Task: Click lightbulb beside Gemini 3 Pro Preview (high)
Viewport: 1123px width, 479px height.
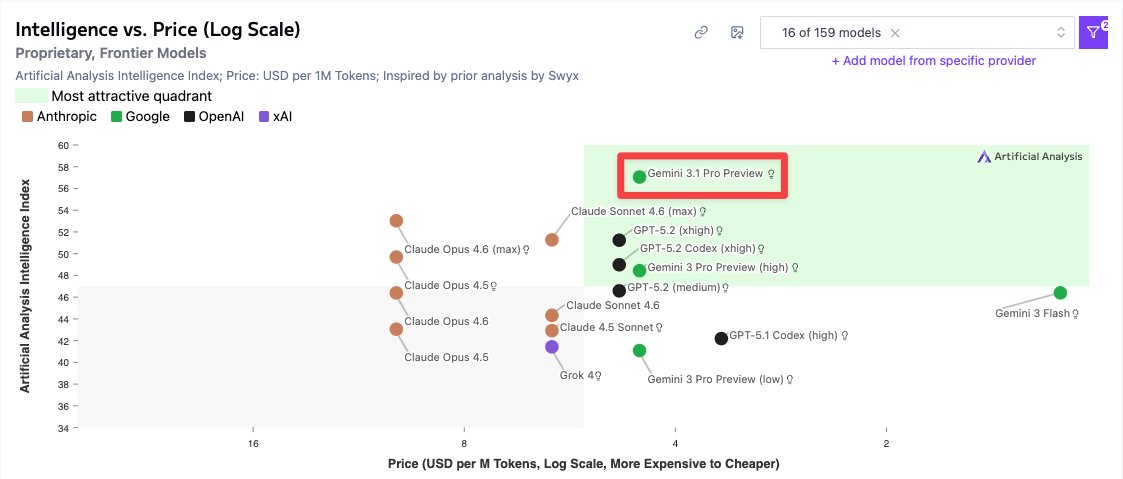Action: (x=795, y=268)
